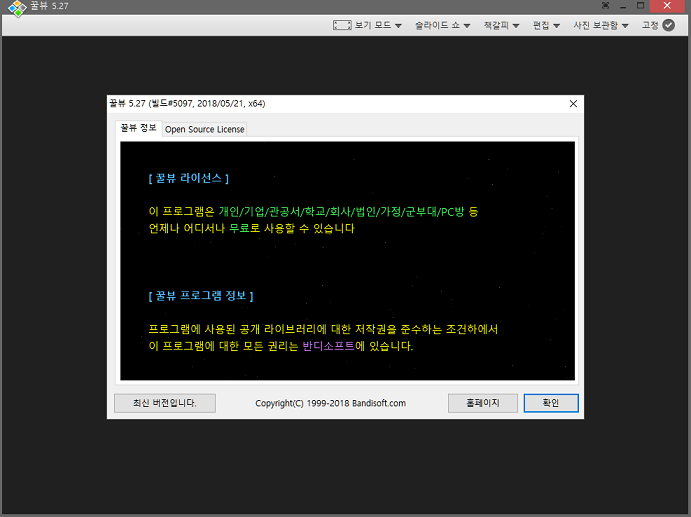Click the [ 꿀뷰 프로그램 정보 ] heading
The width and height of the screenshot is (691, 517).
coord(201,295)
